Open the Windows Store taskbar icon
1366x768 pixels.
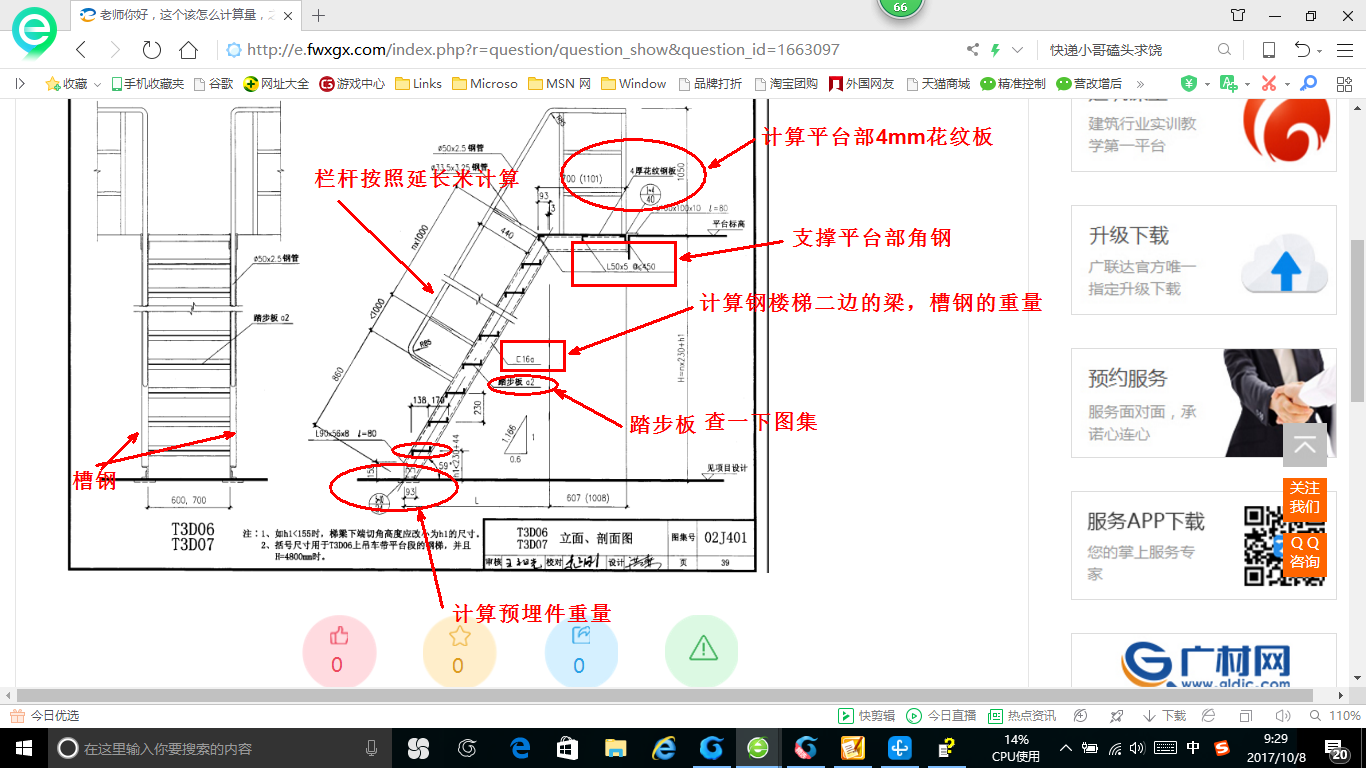(x=567, y=748)
